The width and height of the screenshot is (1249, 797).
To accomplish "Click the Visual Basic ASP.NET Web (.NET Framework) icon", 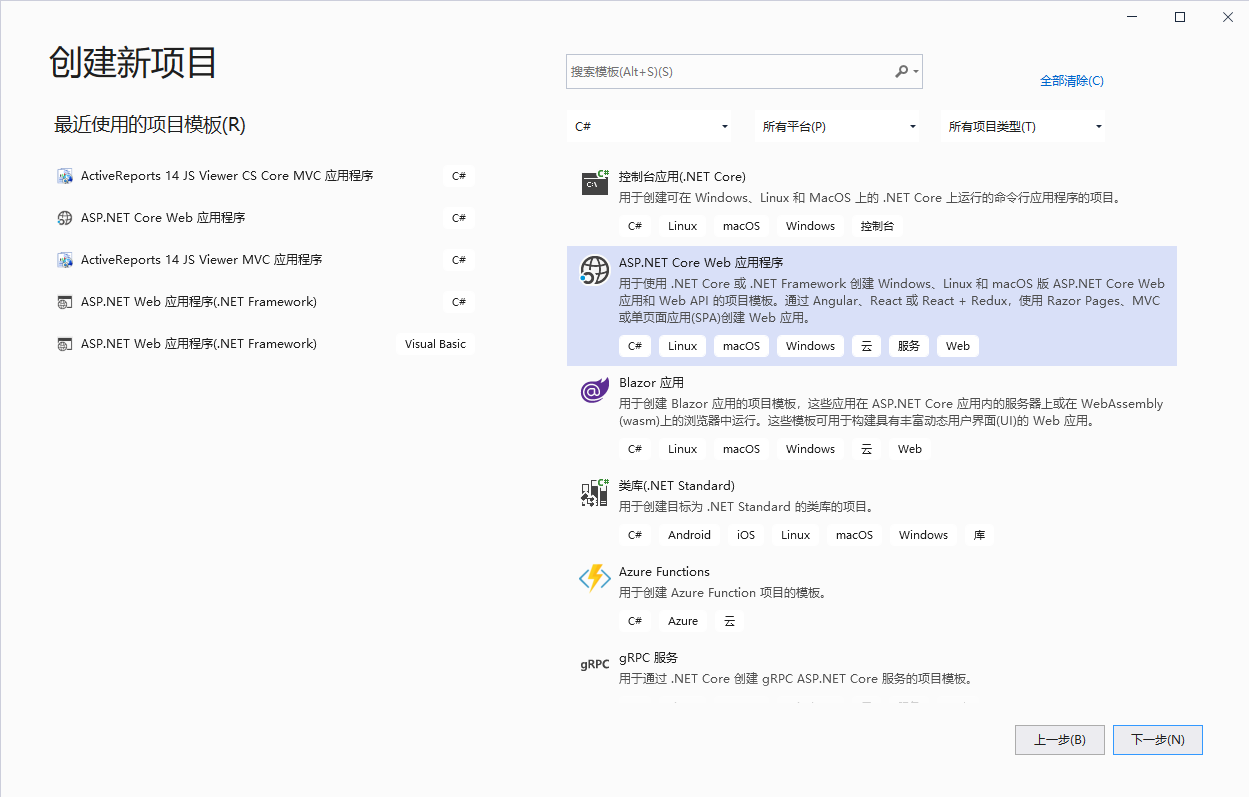I will [64, 344].
